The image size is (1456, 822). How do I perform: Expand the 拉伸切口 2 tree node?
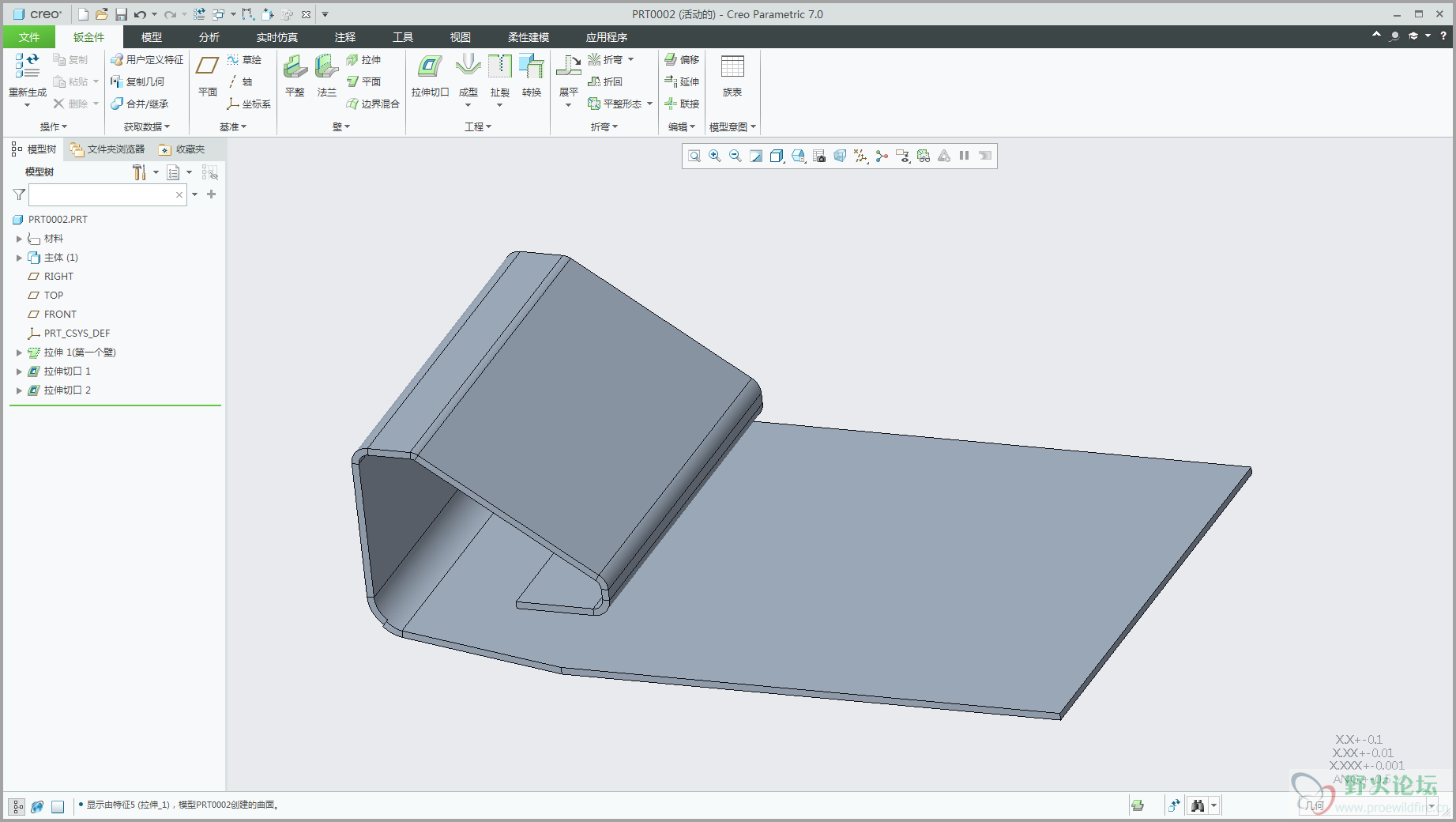[x=19, y=390]
